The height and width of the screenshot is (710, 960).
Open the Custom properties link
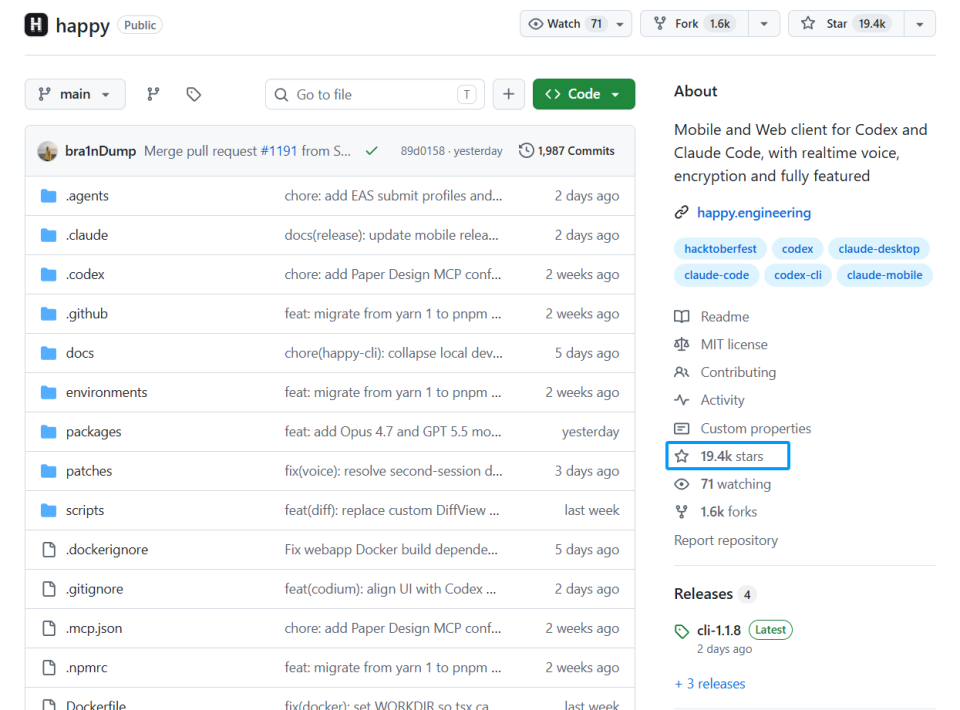(x=756, y=428)
